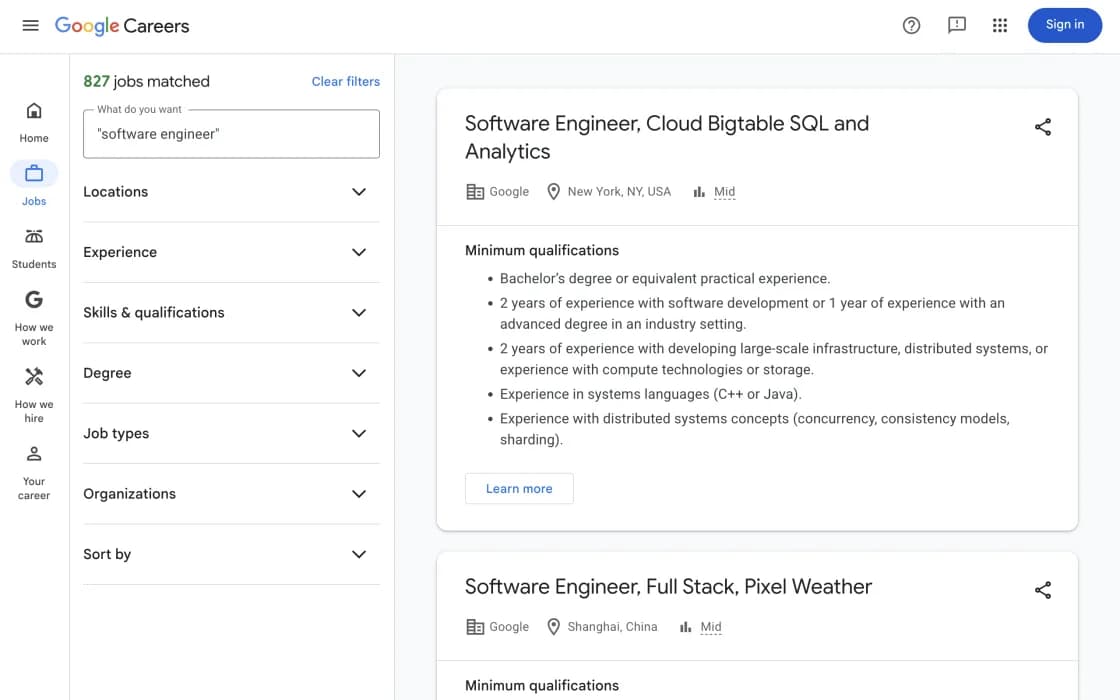This screenshot has height=700, width=1120.
Task: Expand the Degree filter
Action: pos(231,373)
